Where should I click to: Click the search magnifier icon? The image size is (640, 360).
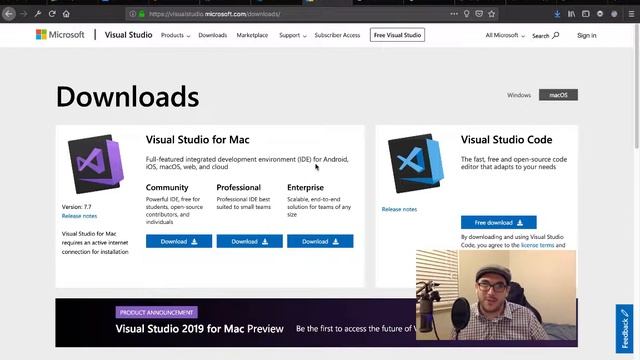[556, 36]
